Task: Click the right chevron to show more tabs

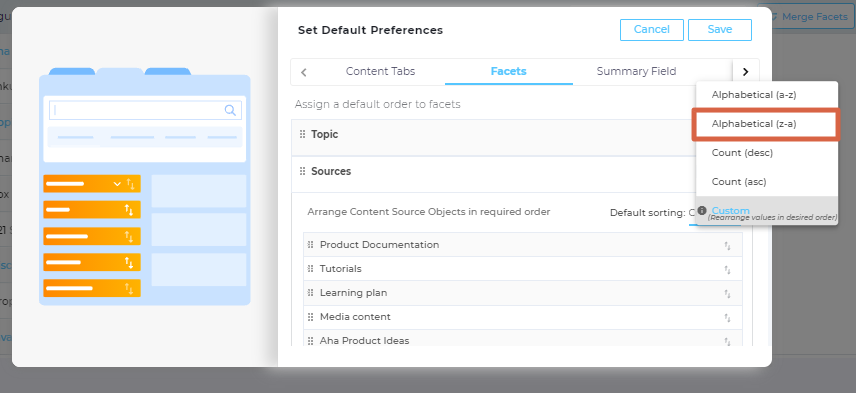Action: 746,72
